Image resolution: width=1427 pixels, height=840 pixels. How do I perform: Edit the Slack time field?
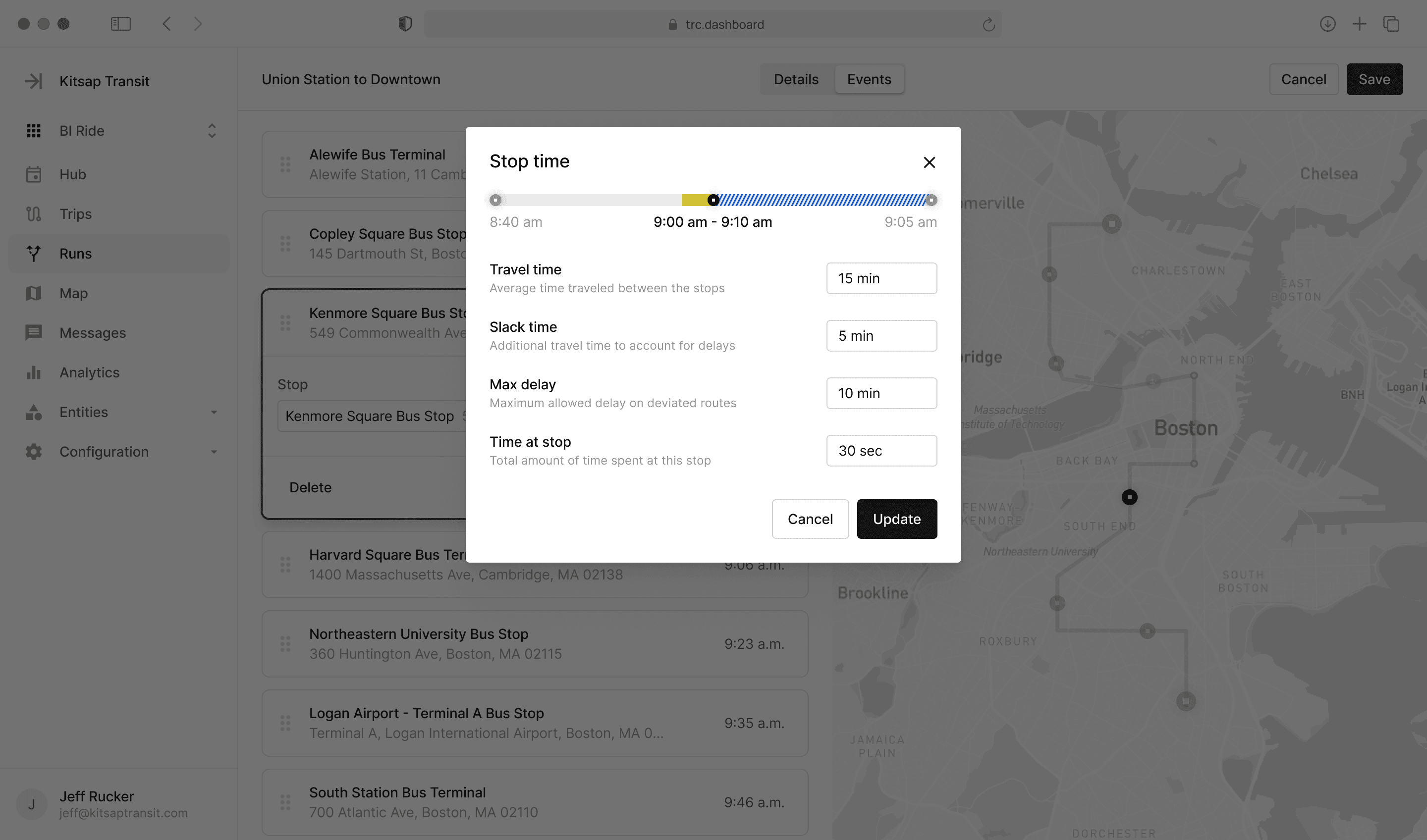coord(881,336)
